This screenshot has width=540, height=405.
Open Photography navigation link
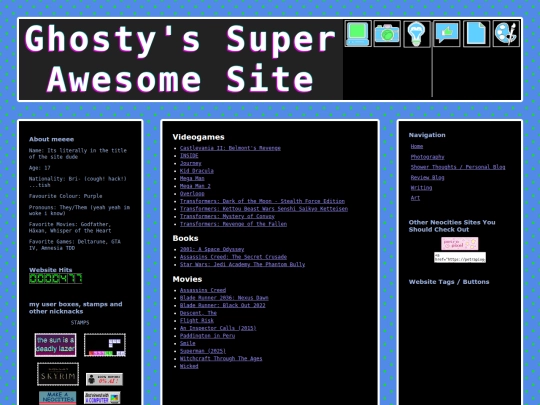[x=427, y=157]
